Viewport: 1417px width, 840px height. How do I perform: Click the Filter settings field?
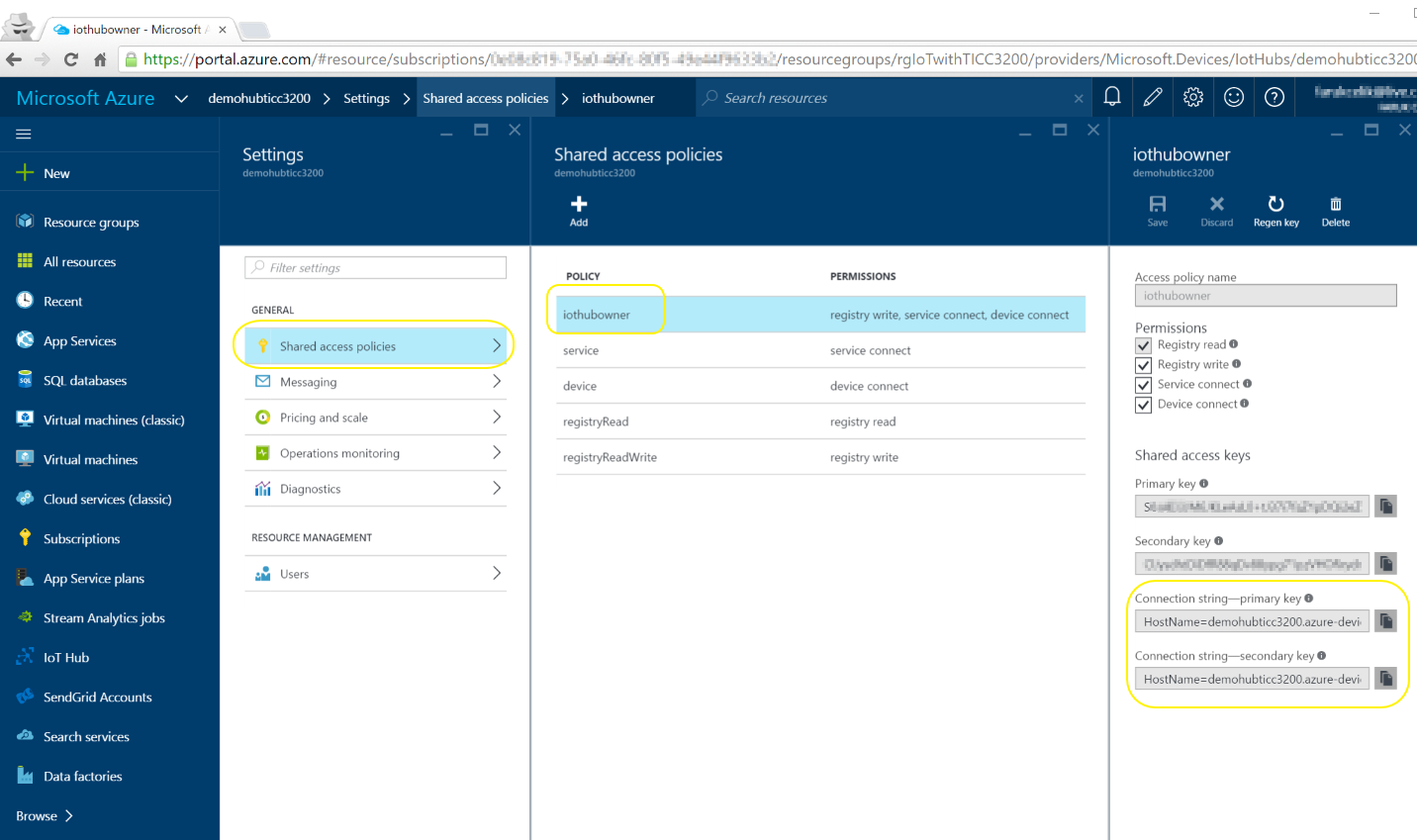coord(376,267)
